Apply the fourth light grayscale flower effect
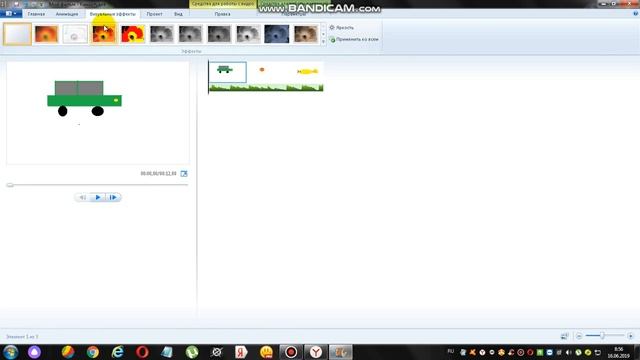The height and width of the screenshot is (360, 640). click(248, 34)
